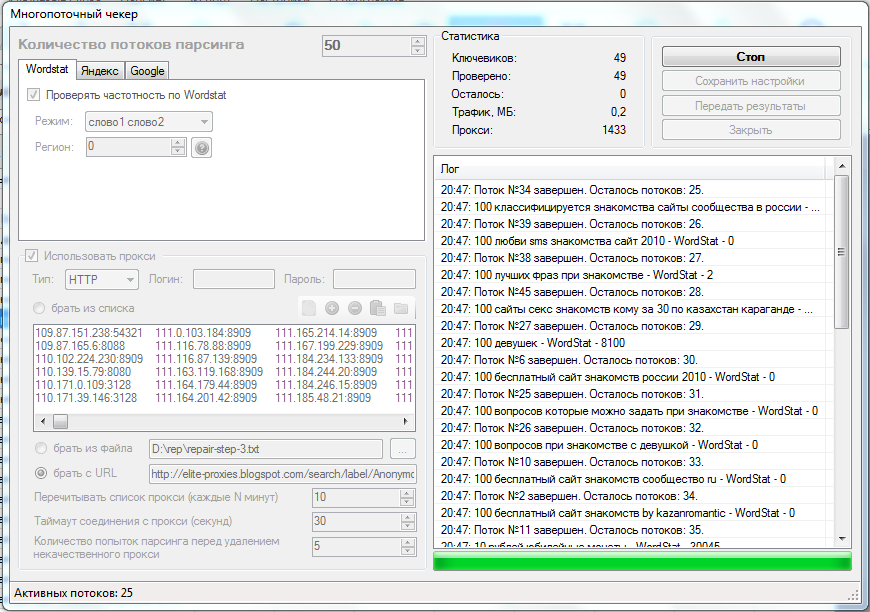This screenshot has height=612, width=870.
Task: Open the 'Режим' dropdown showing слово1 слово2
Action: point(148,122)
